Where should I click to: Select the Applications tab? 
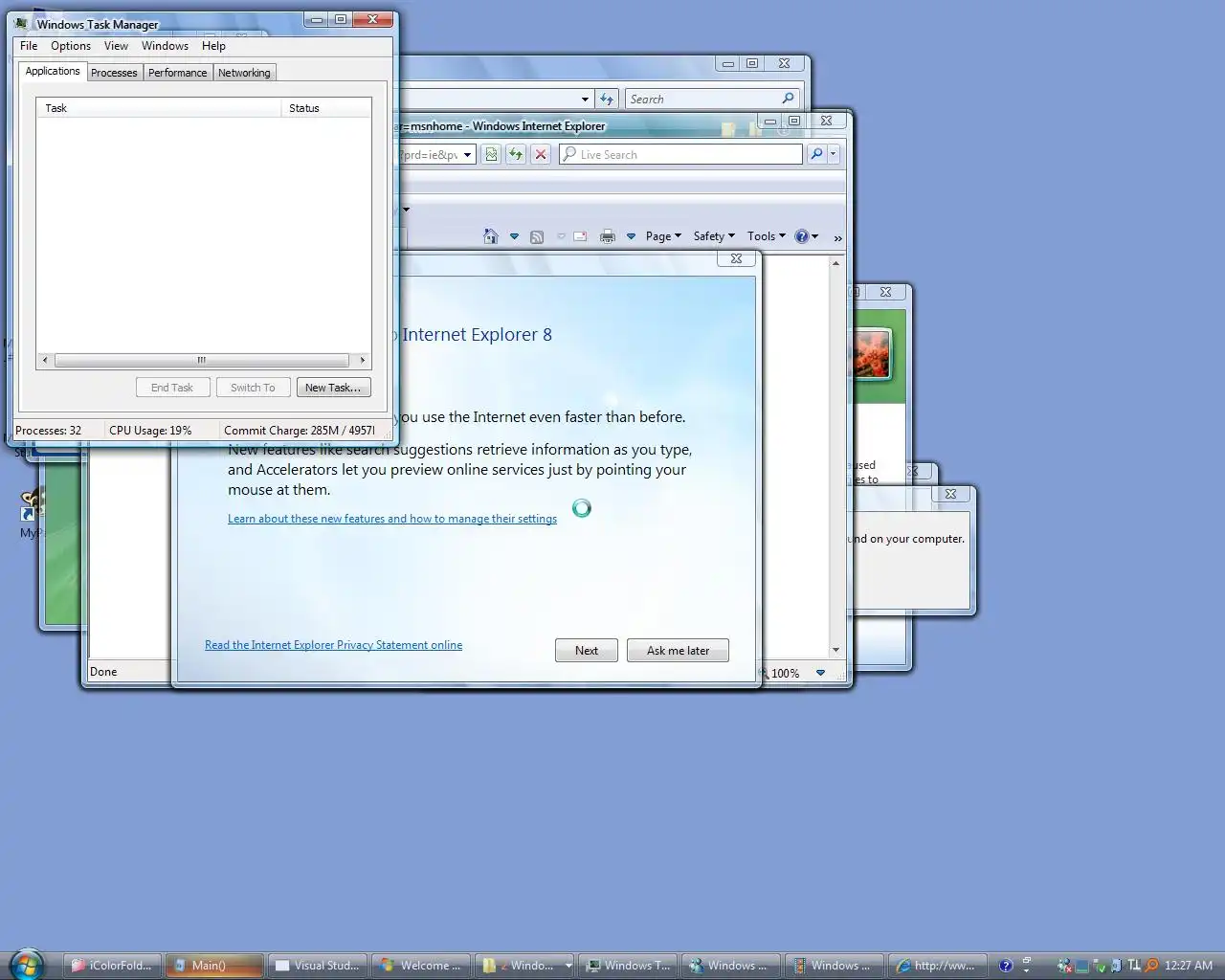coord(53,71)
